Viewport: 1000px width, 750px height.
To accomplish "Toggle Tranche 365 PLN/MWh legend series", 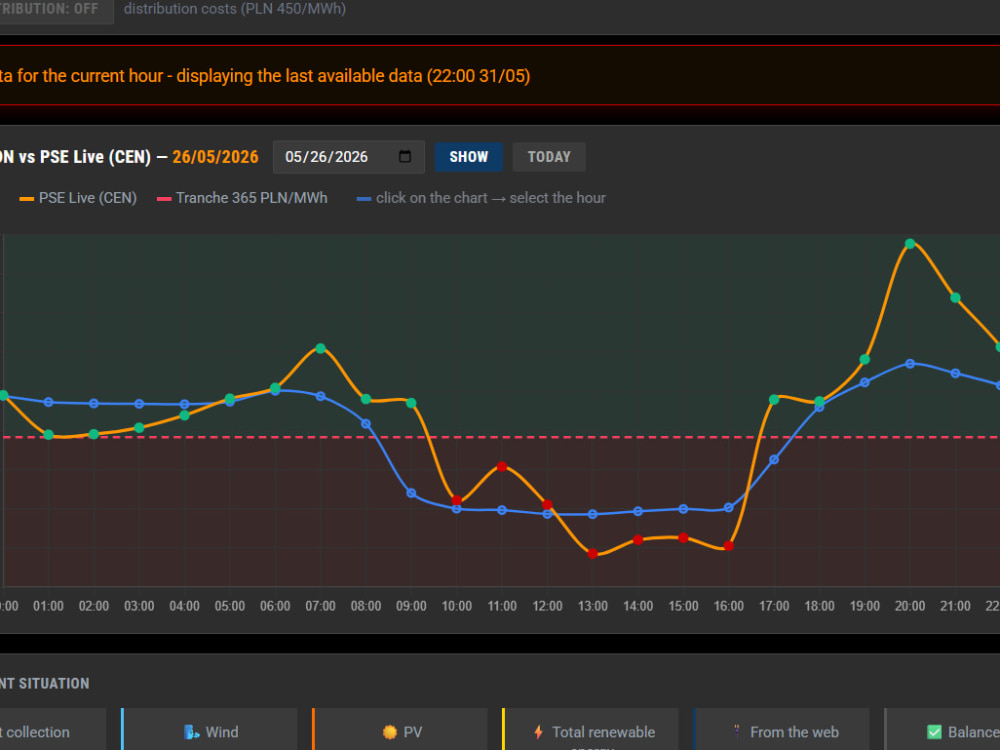I will pos(242,198).
